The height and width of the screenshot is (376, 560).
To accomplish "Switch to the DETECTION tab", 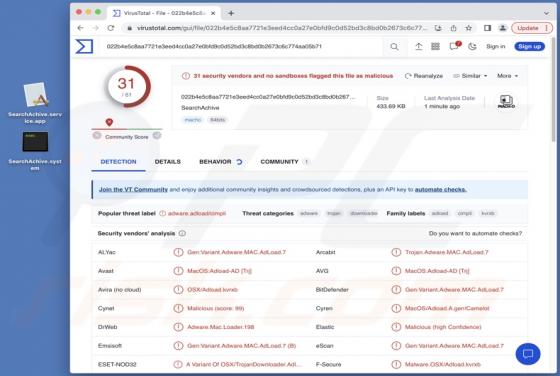I will pos(118,162).
